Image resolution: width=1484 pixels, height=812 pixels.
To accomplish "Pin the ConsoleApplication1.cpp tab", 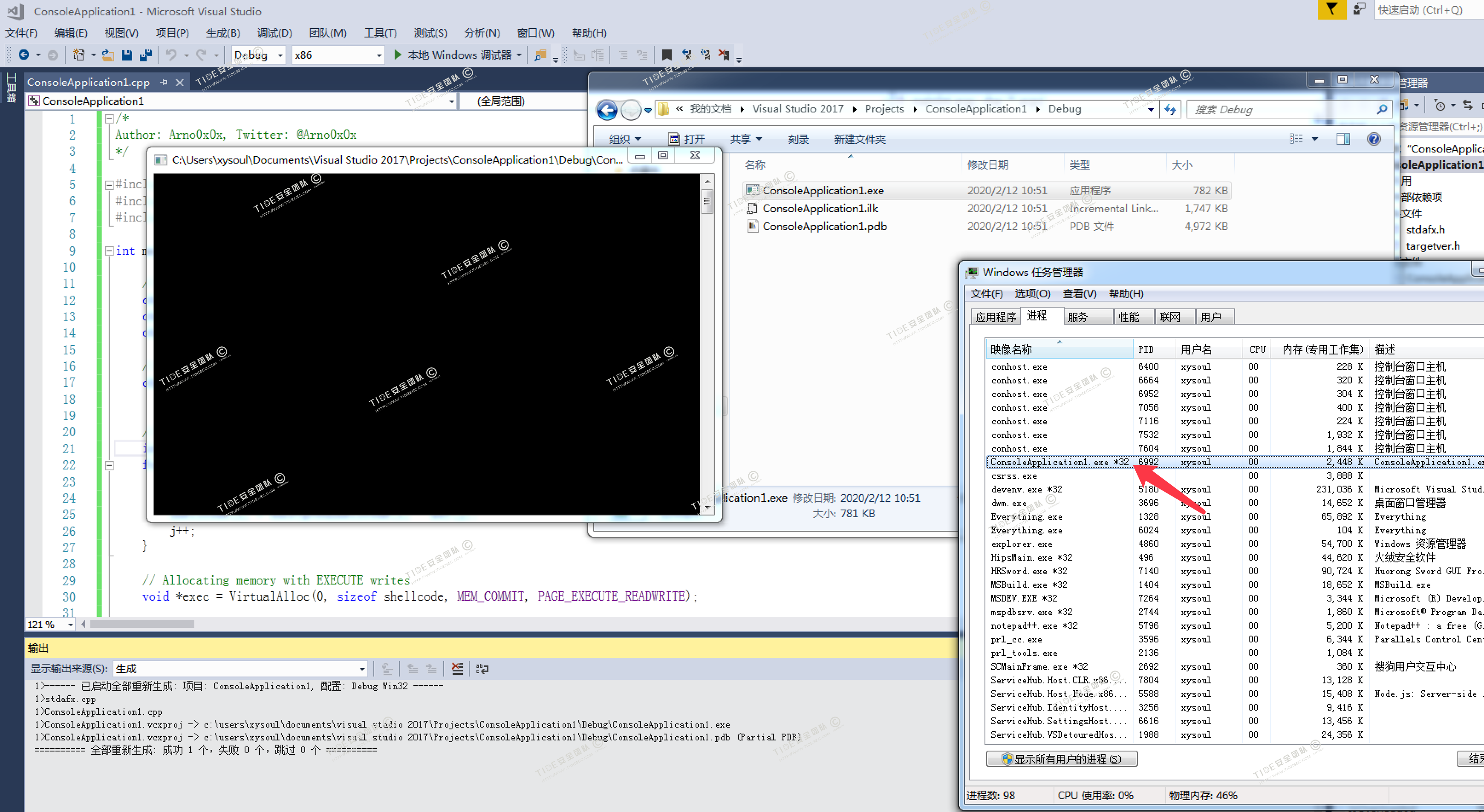I will (x=164, y=82).
